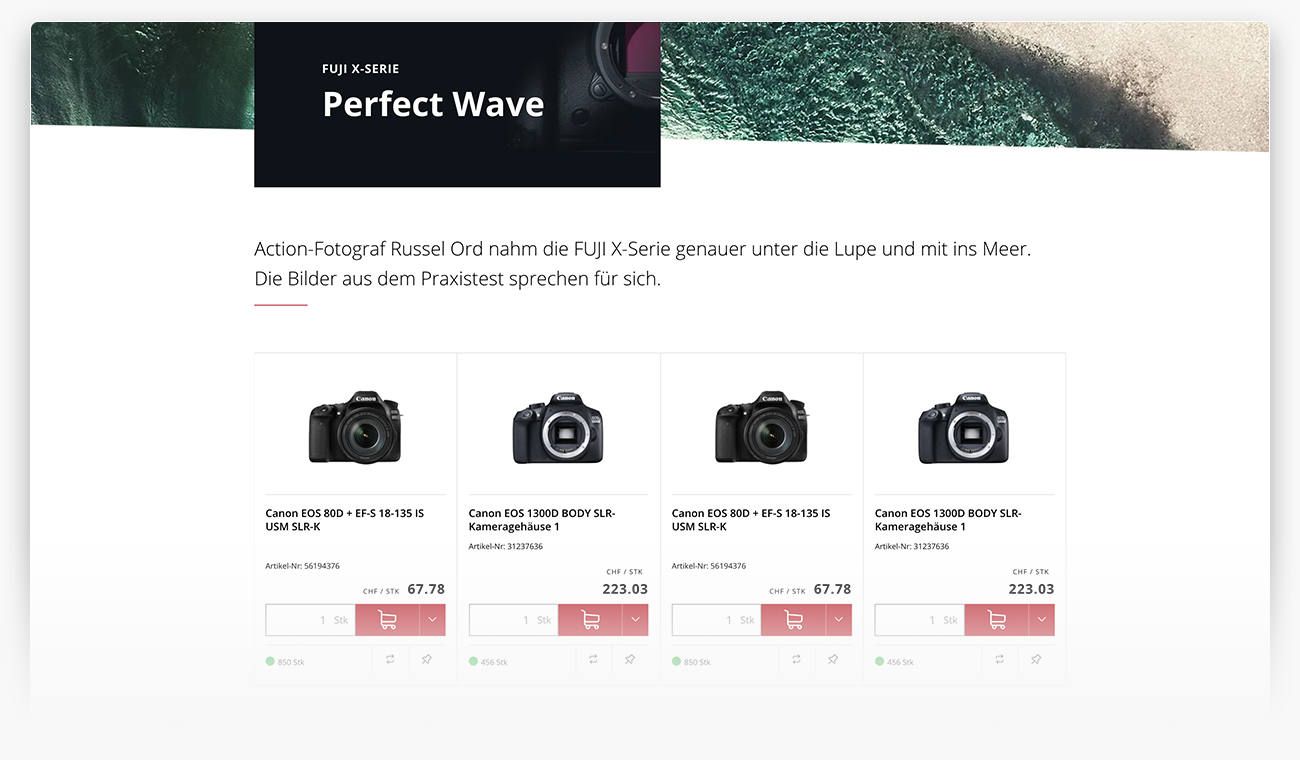This screenshot has height=760, width=1300.
Task: Click quantity field on third product card
Action: (715, 620)
